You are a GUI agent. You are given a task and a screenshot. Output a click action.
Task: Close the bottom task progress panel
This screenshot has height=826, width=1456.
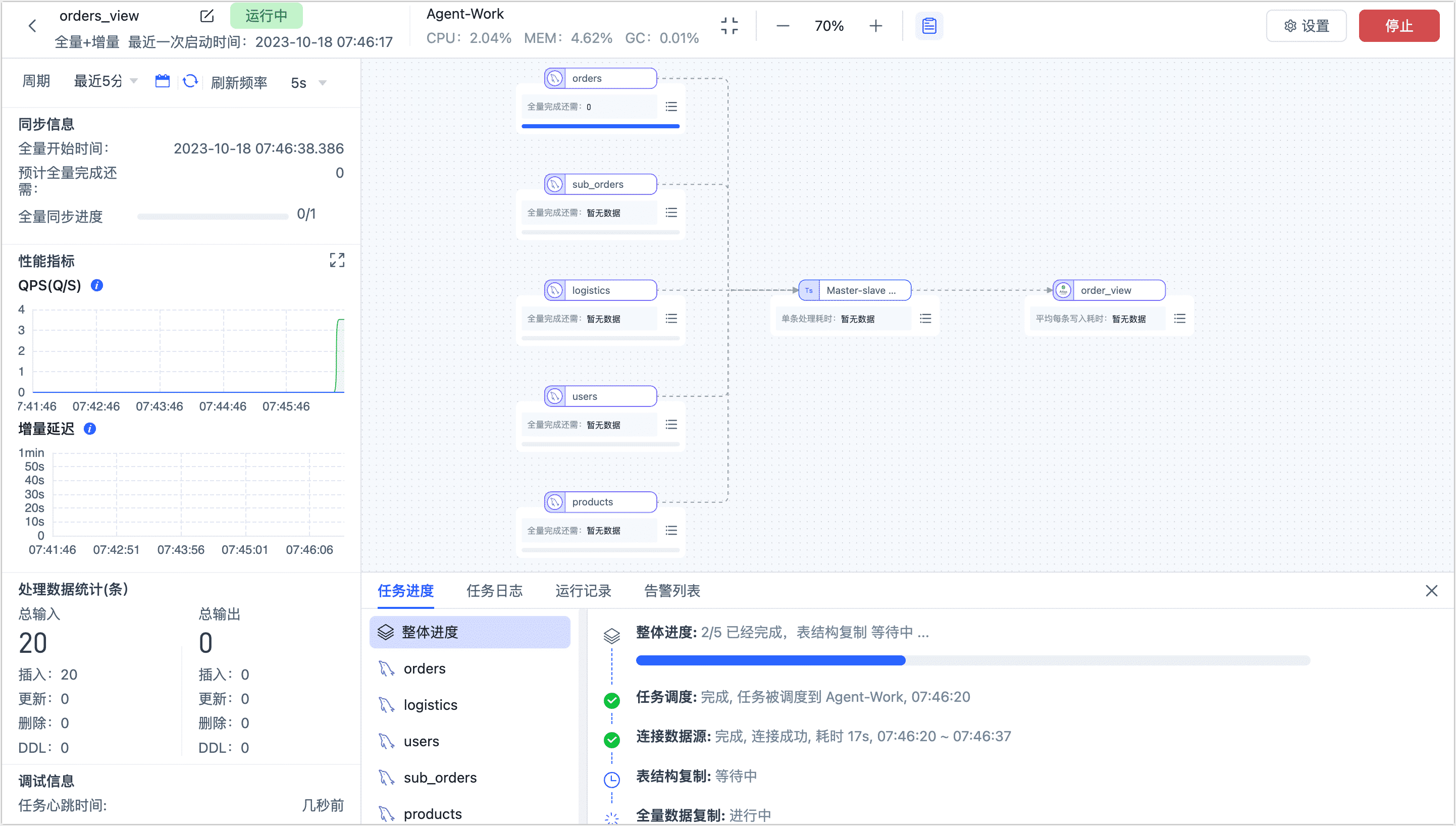[1431, 591]
